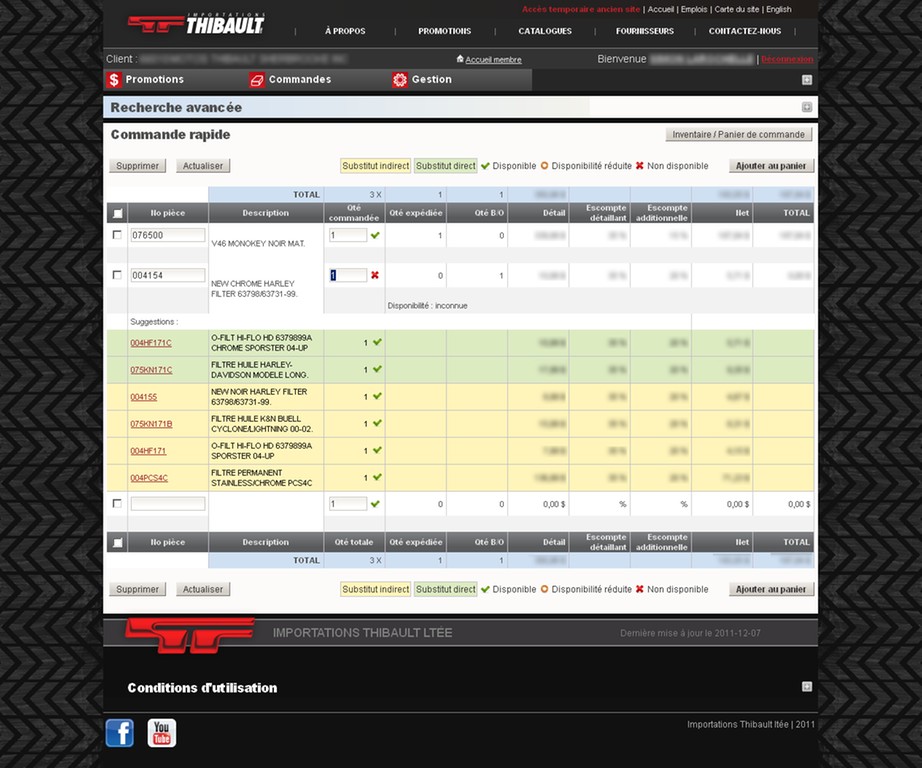
Task: Click the Déconnexion link to log out
Action: coord(787,59)
